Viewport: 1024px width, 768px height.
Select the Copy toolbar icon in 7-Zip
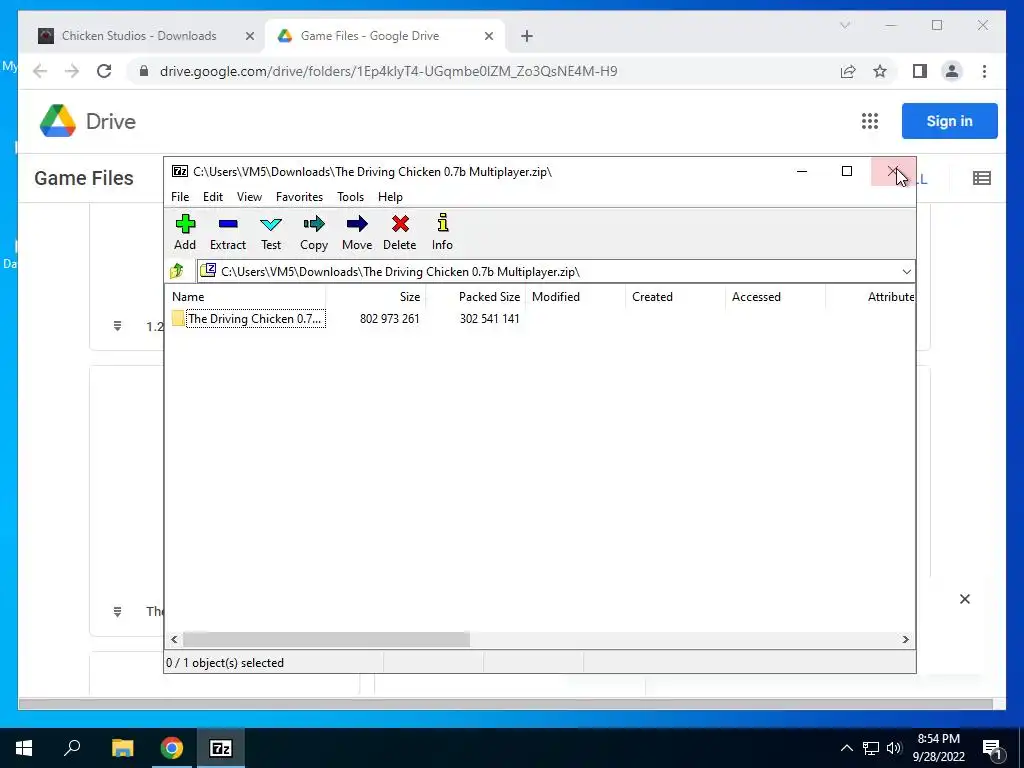(313, 232)
